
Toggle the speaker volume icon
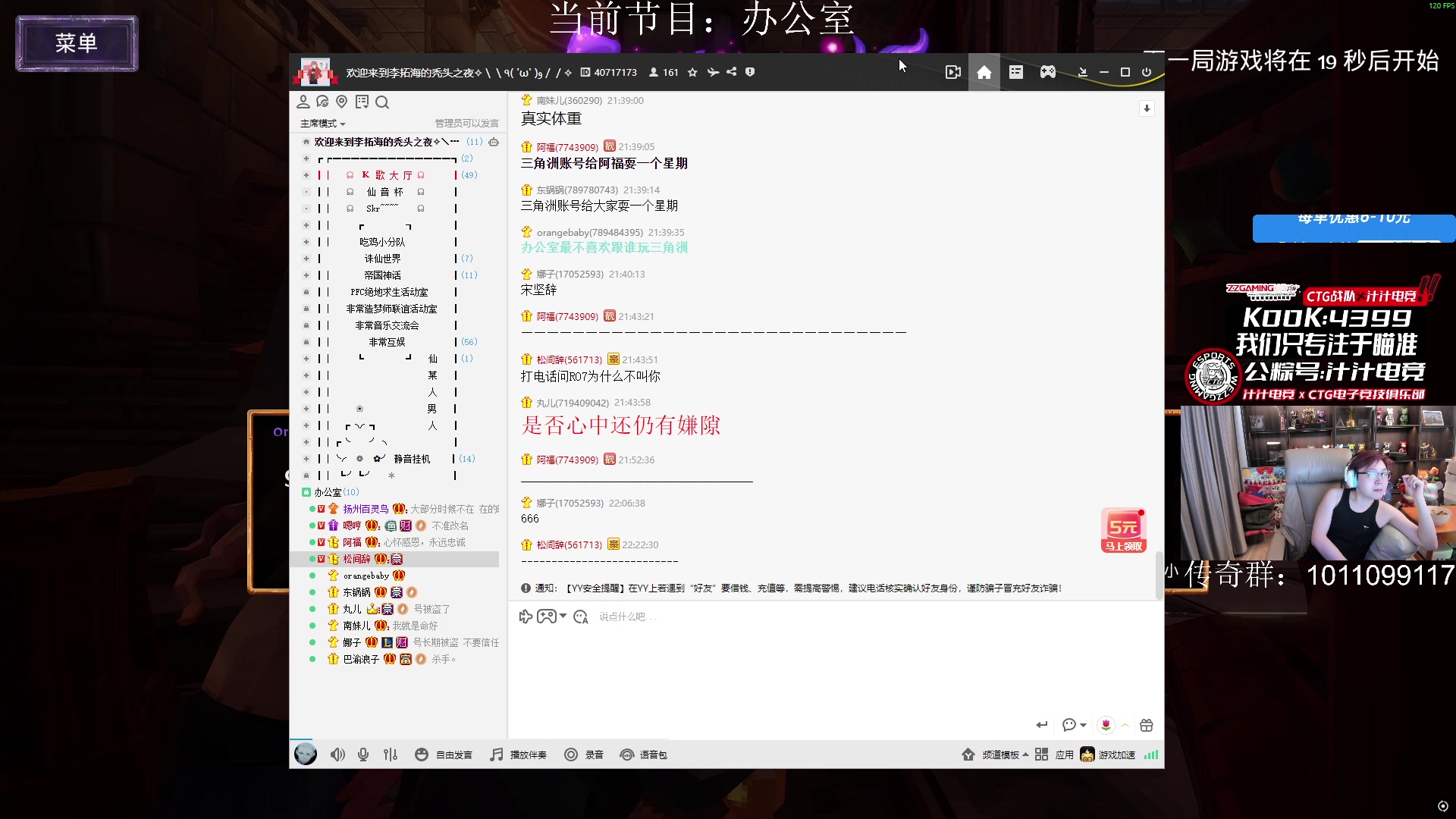[x=337, y=755]
